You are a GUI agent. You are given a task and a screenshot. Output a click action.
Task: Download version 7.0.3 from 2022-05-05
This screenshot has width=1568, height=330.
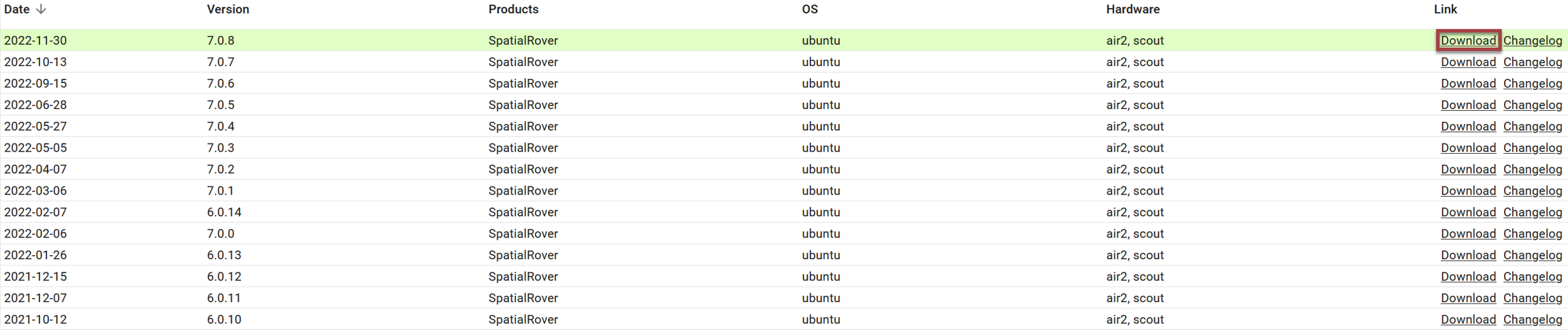pos(1468,148)
